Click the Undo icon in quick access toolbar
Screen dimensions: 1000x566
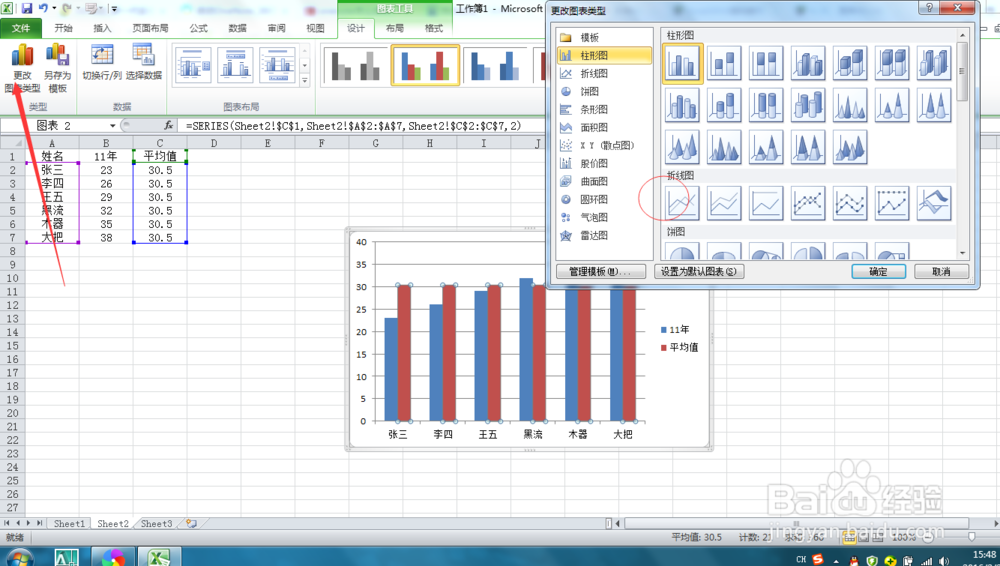coord(43,8)
